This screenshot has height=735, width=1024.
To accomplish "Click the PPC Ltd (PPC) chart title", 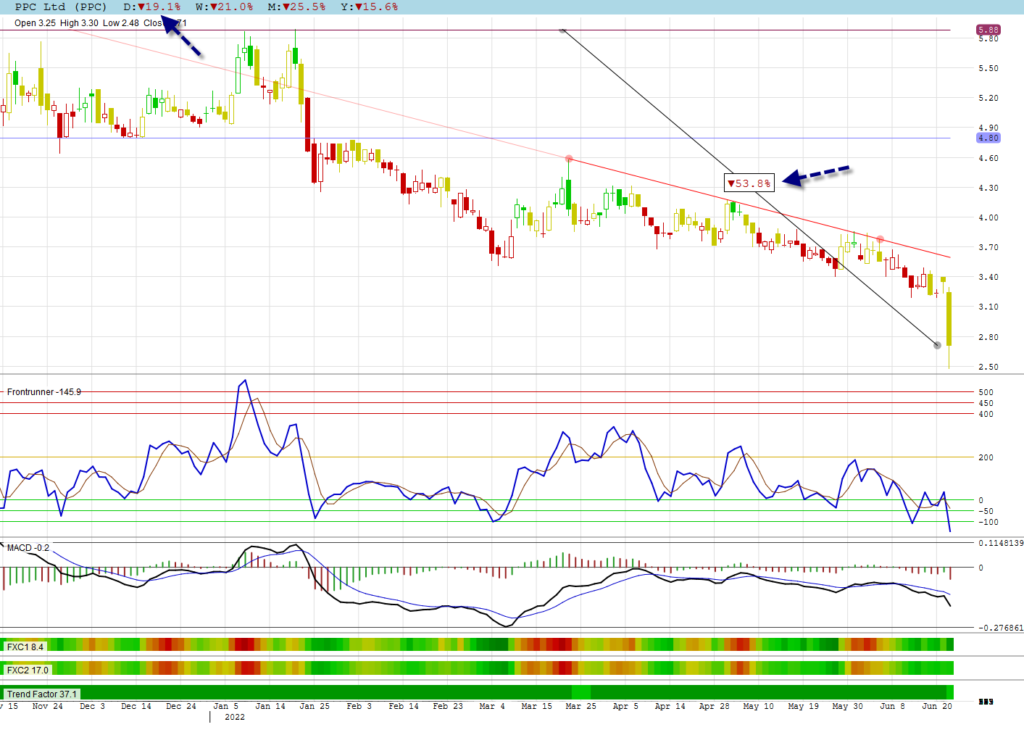I will pos(61,7).
